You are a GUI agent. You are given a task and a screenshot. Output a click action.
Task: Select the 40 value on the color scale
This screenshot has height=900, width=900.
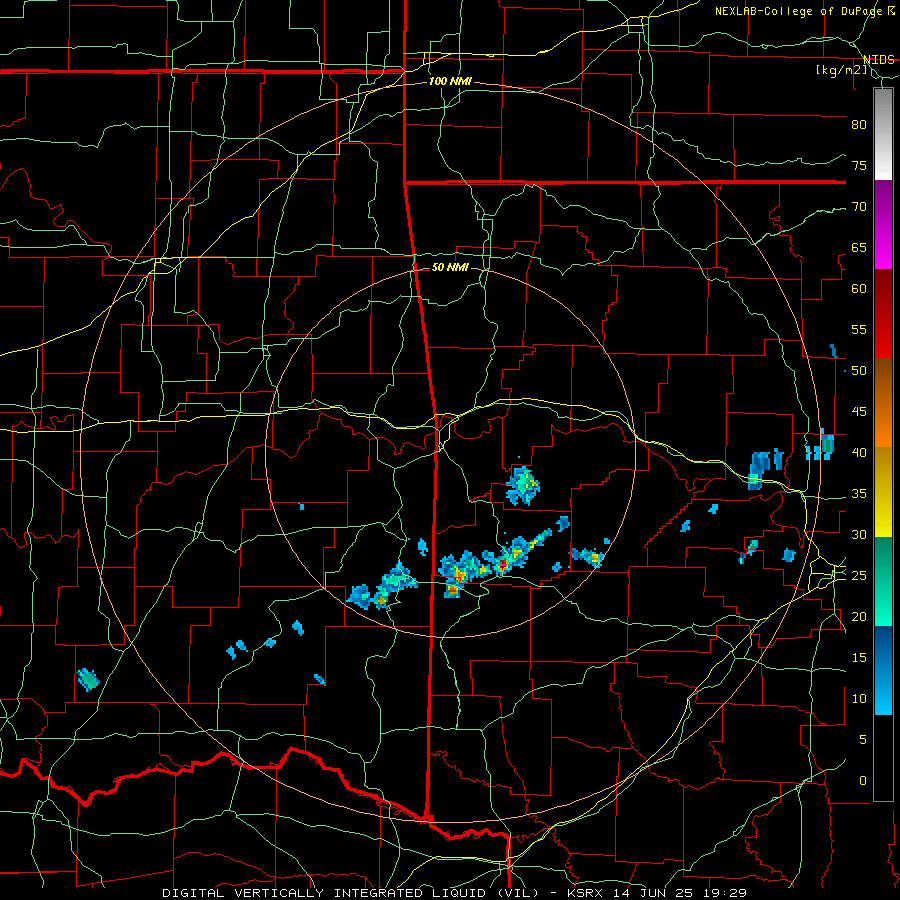[859, 453]
